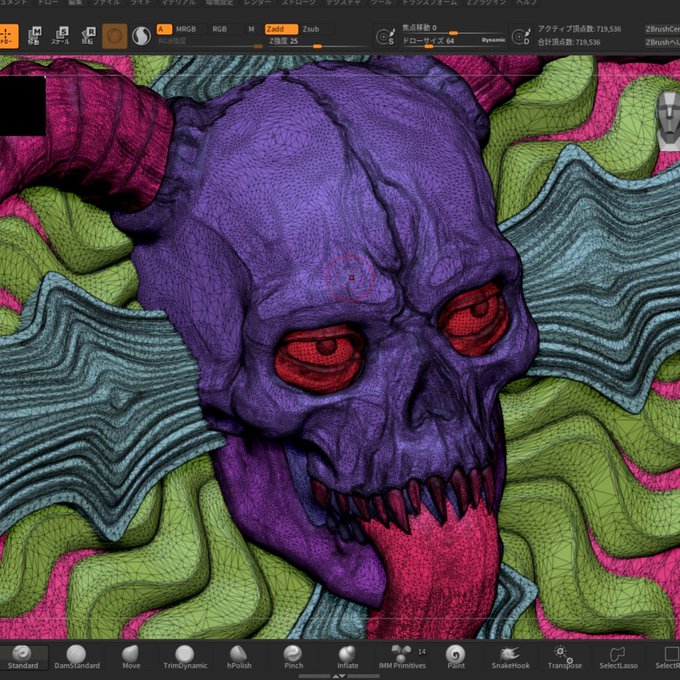
Task: Open the IMM Primitives brush
Action: tap(402, 656)
